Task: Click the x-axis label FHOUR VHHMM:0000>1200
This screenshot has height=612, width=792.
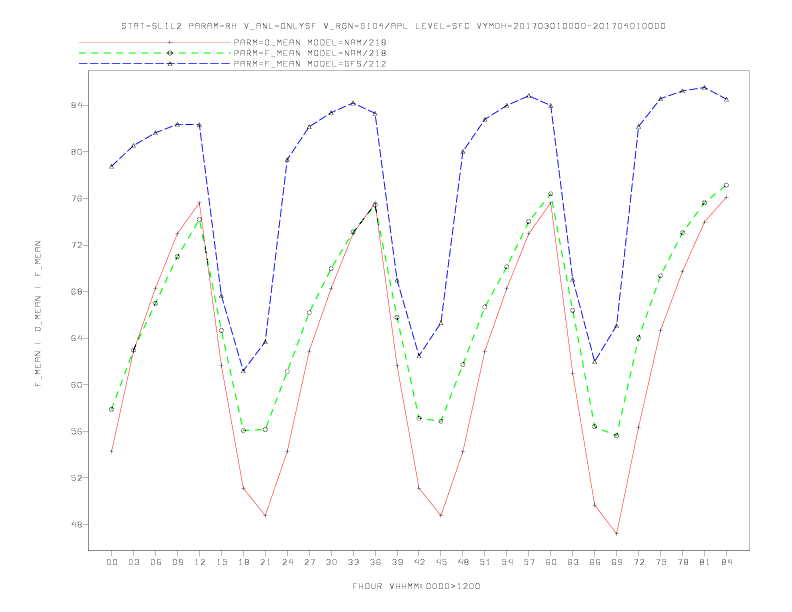Action: (x=416, y=586)
